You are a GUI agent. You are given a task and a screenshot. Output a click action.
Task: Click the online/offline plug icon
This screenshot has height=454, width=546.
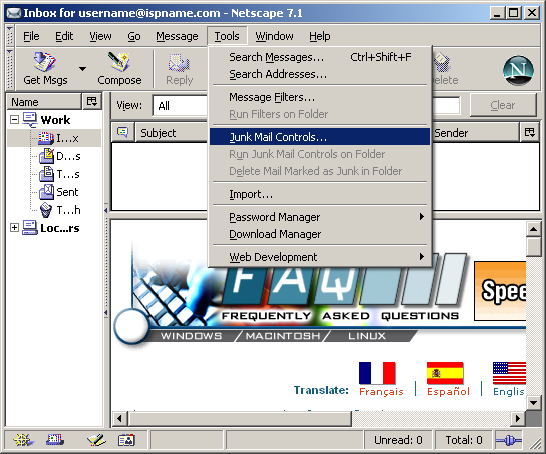click(509, 440)
